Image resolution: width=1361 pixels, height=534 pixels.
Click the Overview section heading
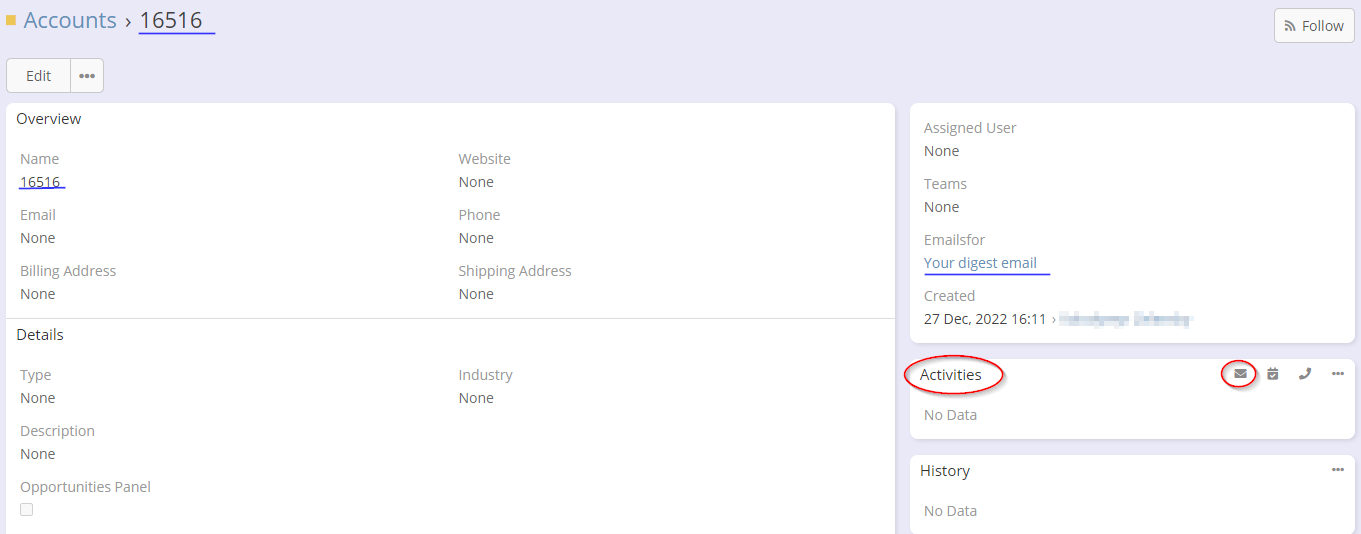click(49, 119)
